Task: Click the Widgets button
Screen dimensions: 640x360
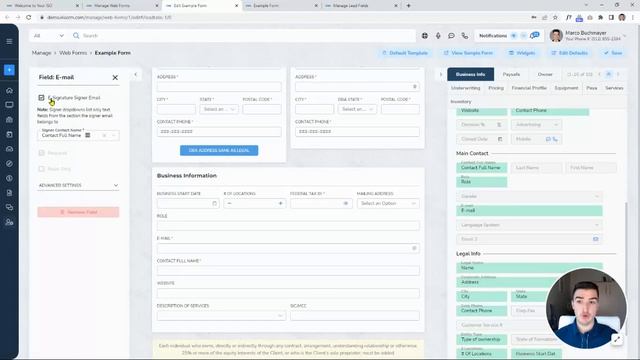Action: 522,53
